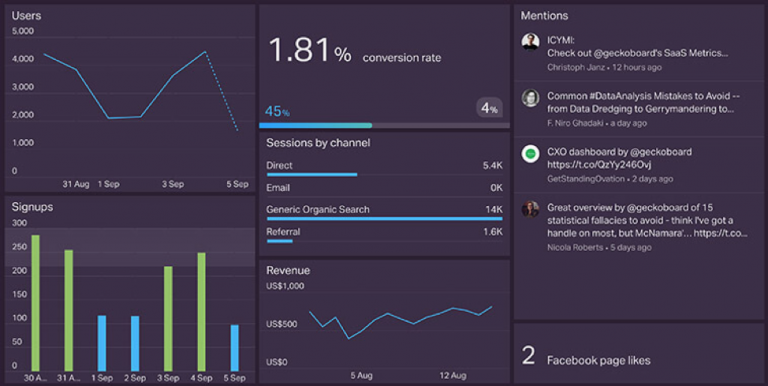Click the 14K organic search value
This screenshot has width=768, height=386.
click(x=494, y=210)
